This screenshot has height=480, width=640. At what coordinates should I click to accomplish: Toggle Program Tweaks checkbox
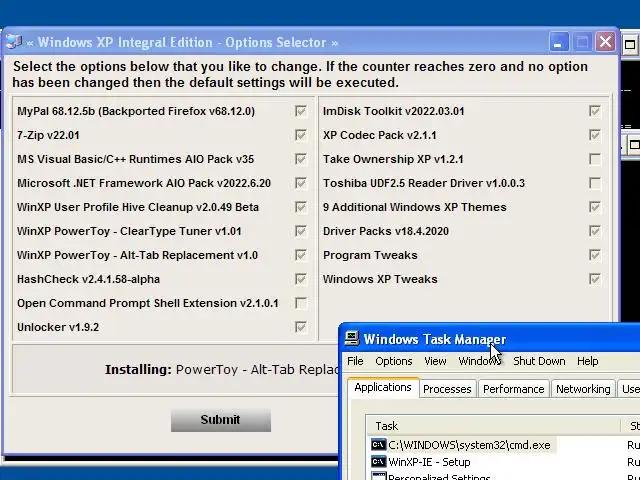[x=595, y=255]
